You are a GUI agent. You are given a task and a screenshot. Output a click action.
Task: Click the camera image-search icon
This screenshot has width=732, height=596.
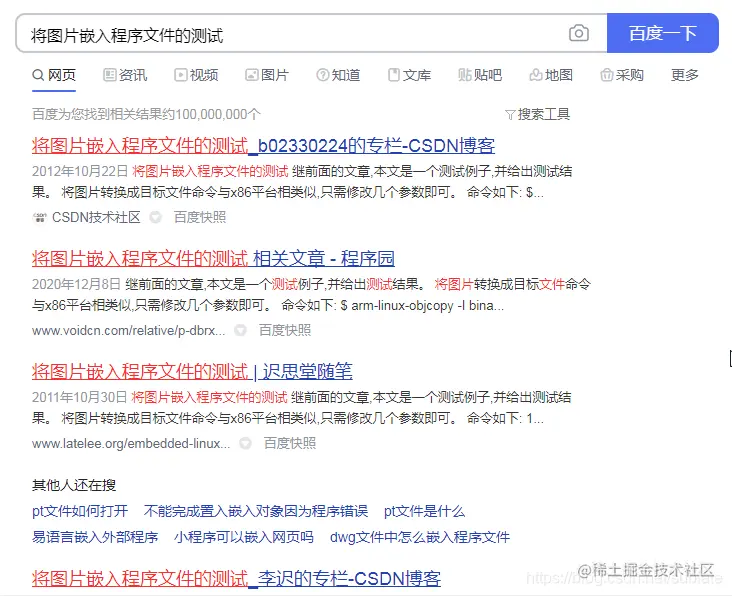click(x=578, y=33)
